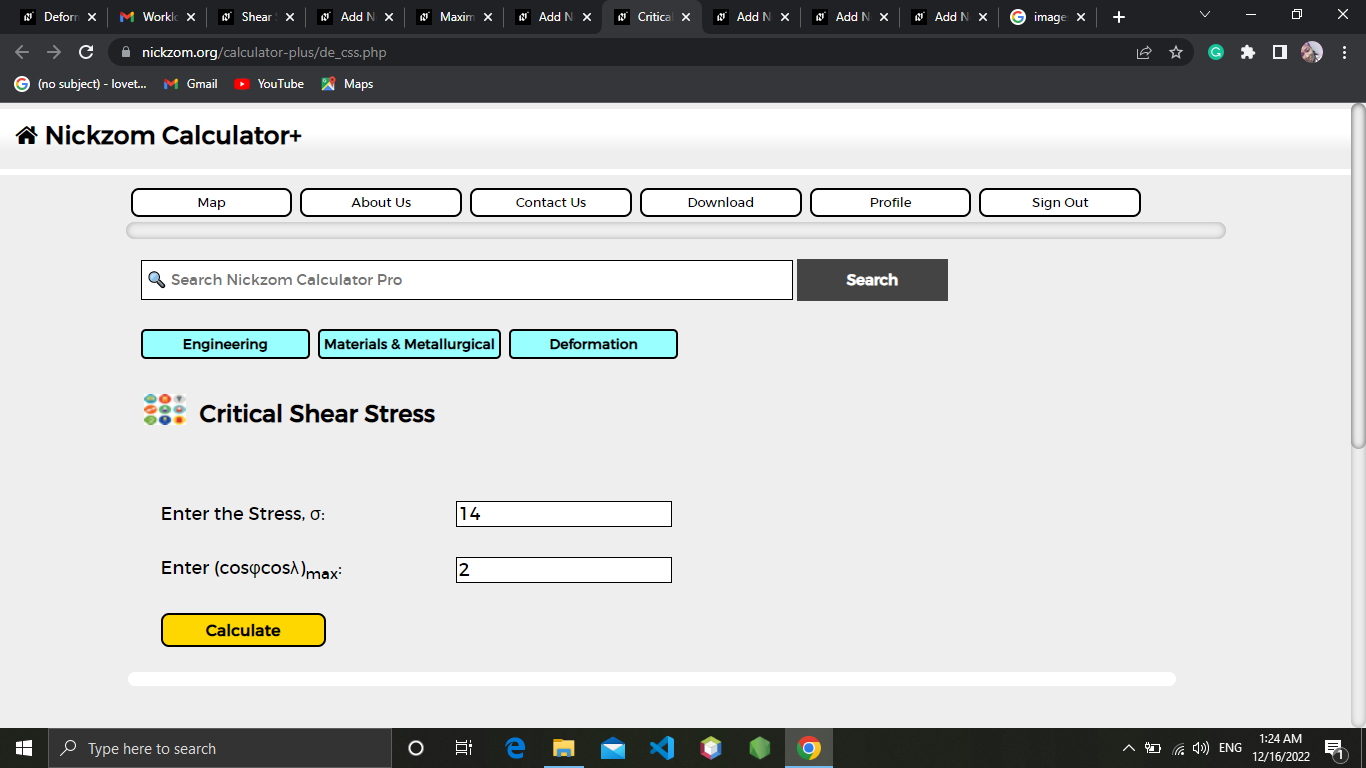Open the Map menu button
The height and width of the screenshot is (768, 1366).
[211, 202]
